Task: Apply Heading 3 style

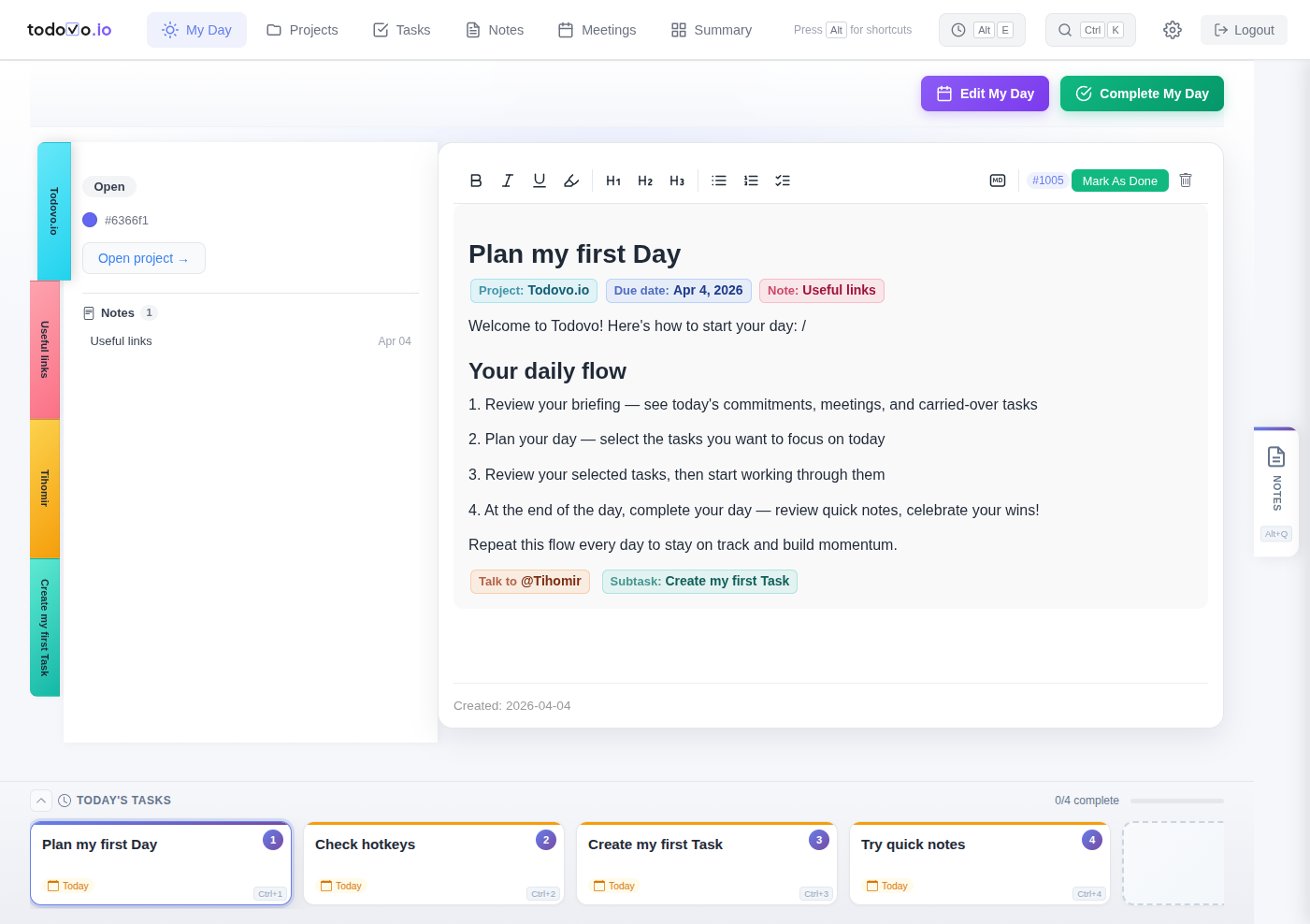Action: click(677, 180)
